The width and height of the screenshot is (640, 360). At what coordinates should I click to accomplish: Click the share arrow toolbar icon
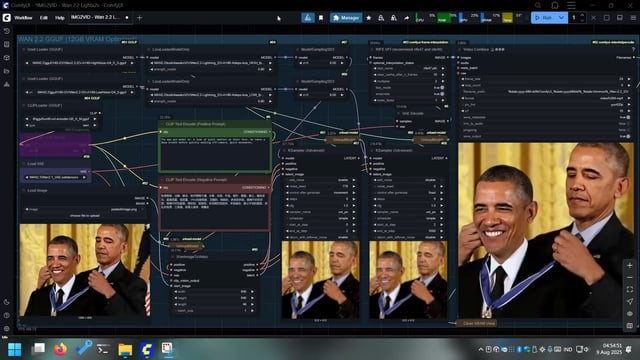click(x=407, y=18)
